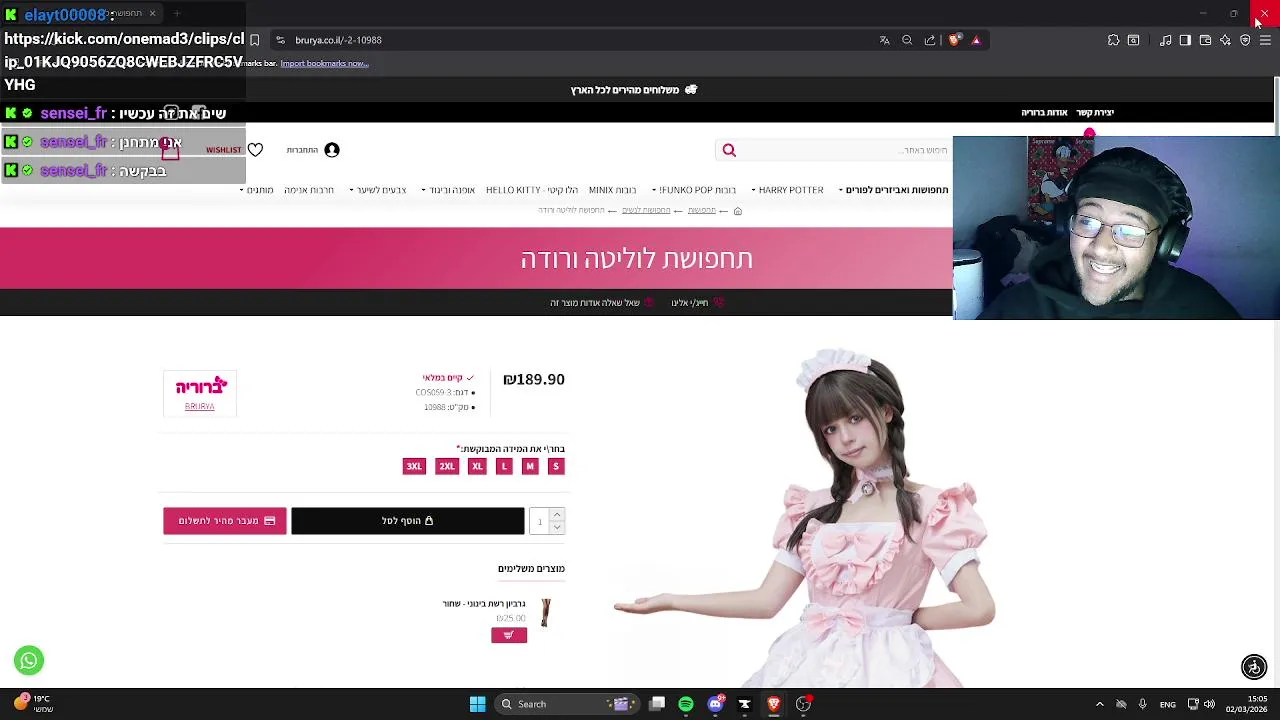Click the share page icon in address bar
Viewport: 1280px width, 720px height.
click(x=930, y=40)
